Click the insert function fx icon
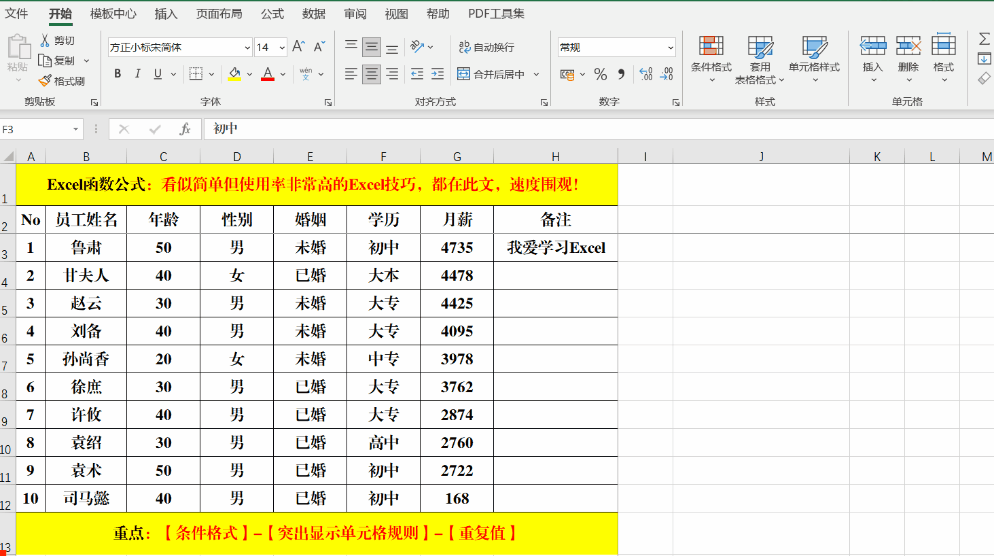The image size is (994, 556). 184,129
